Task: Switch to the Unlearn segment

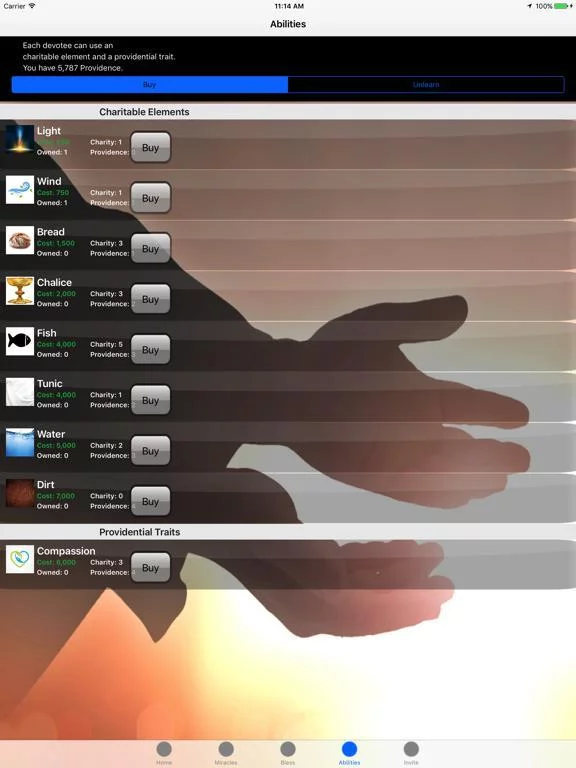Action: coord(426,84)
